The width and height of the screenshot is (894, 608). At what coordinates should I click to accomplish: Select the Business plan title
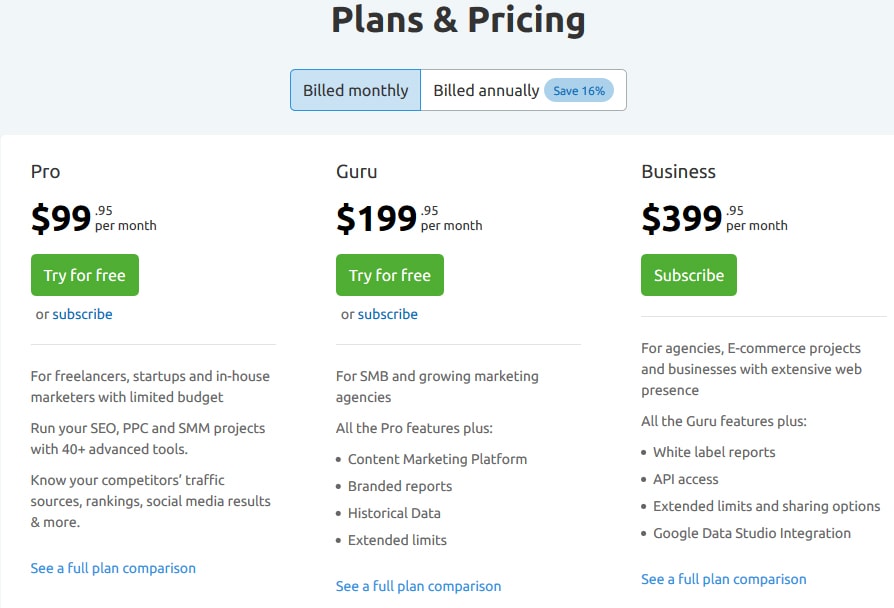click(x=679, y=171)
